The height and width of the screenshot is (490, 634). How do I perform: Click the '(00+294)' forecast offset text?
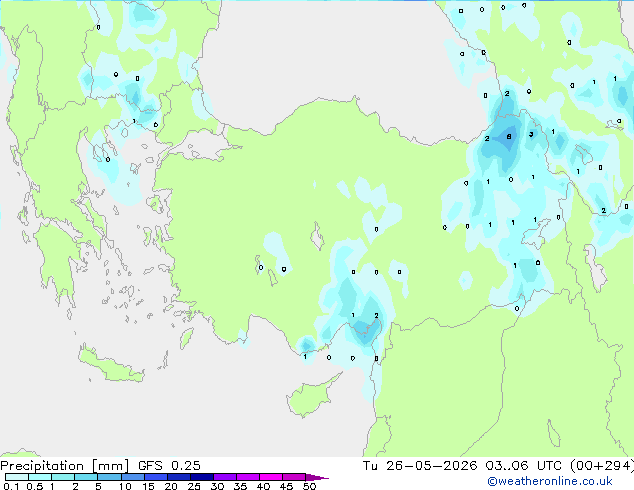[602, 466]
